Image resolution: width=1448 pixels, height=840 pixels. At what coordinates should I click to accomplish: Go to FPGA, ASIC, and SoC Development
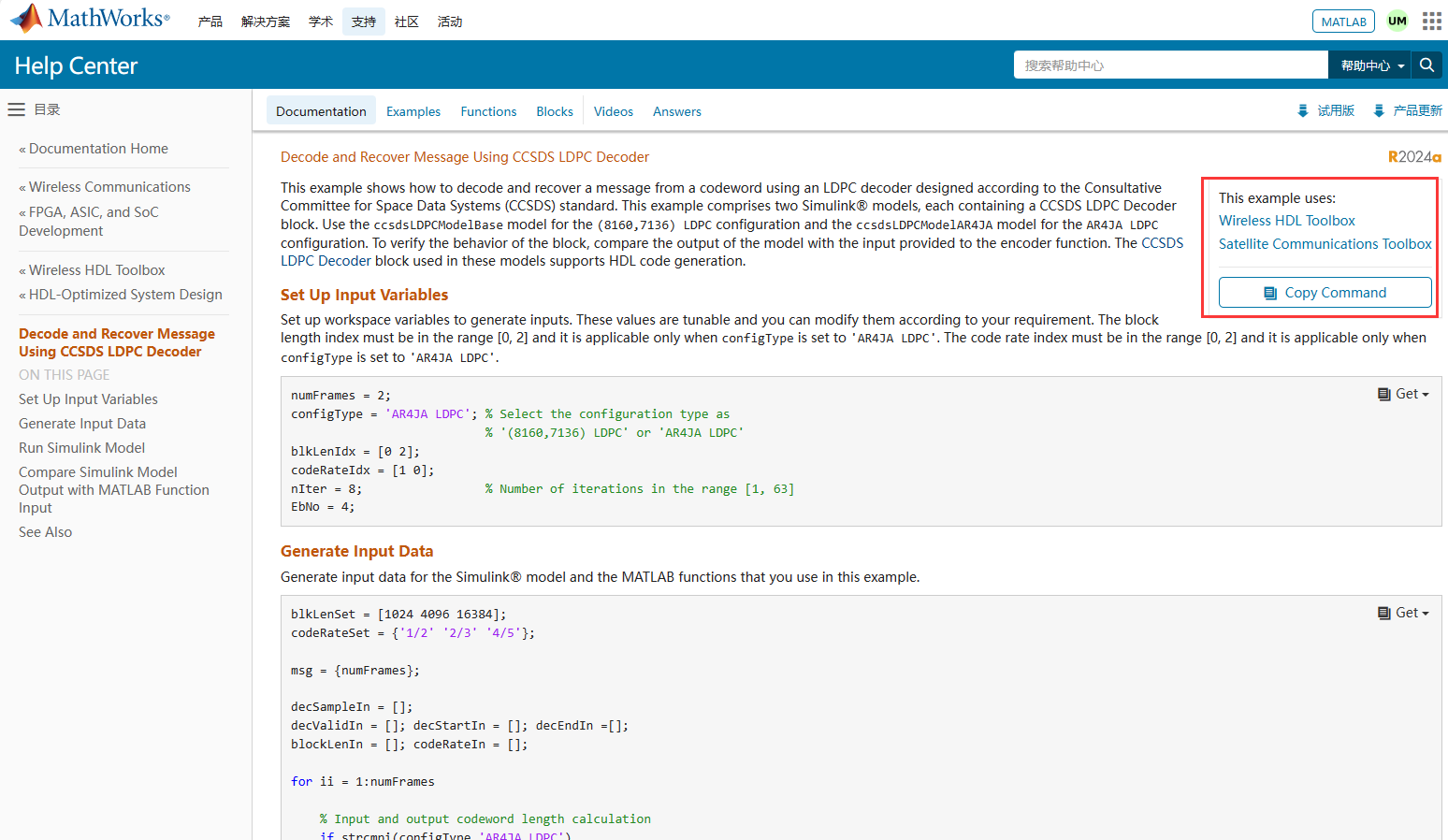pyautogui.click(x=89, y=222)
